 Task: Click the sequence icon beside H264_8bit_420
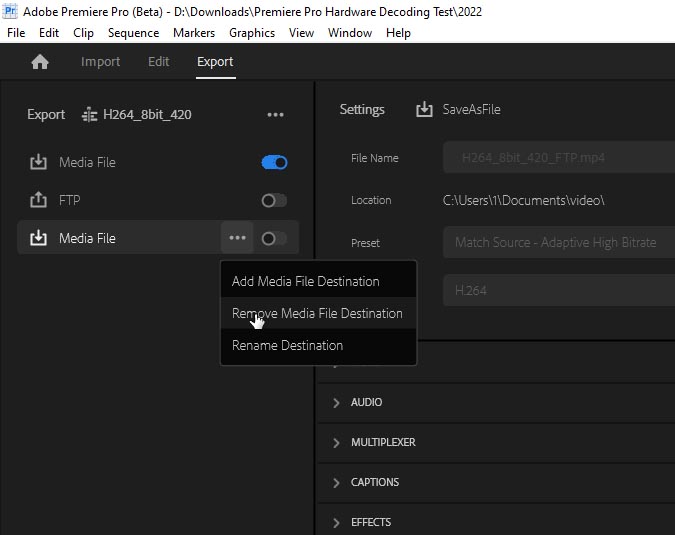tap(90, 115)
